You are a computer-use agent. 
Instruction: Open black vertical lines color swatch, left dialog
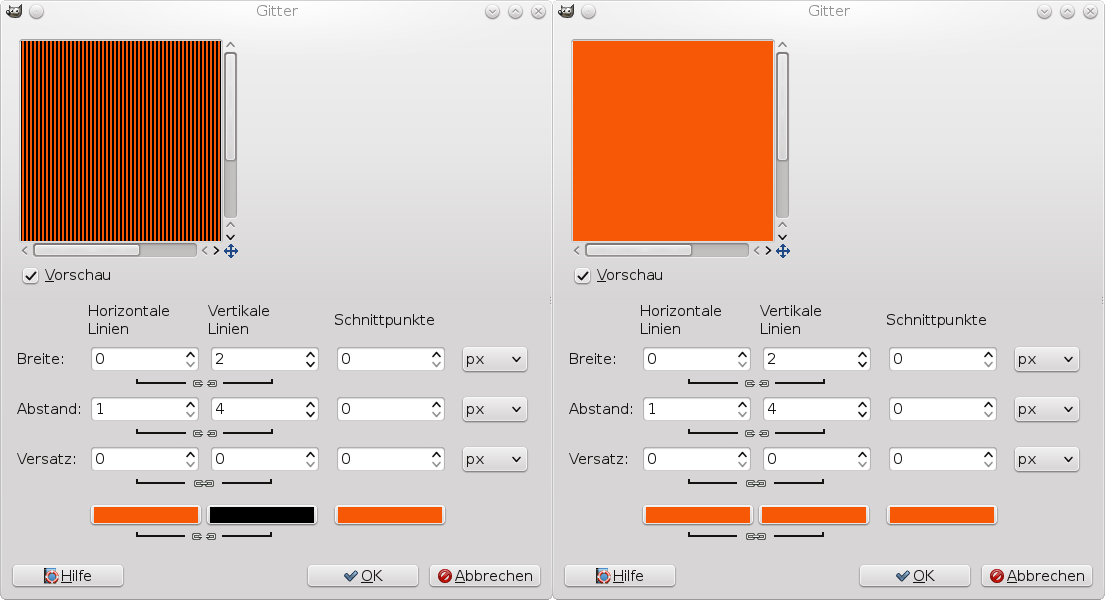[261, 515]
